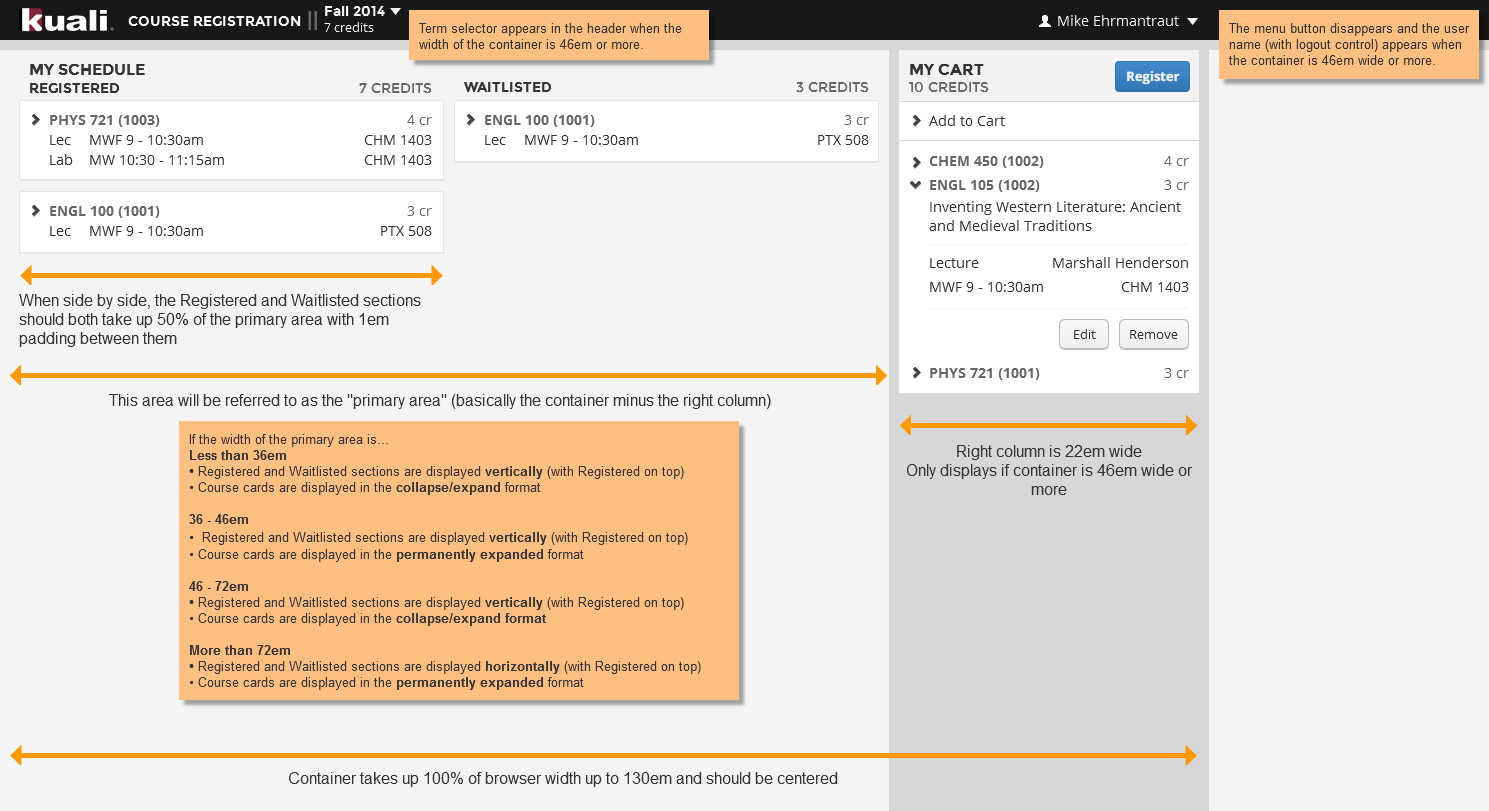Click the COURSE REGISTRATION header title
1489x811 pixels.
click(214, 21)
